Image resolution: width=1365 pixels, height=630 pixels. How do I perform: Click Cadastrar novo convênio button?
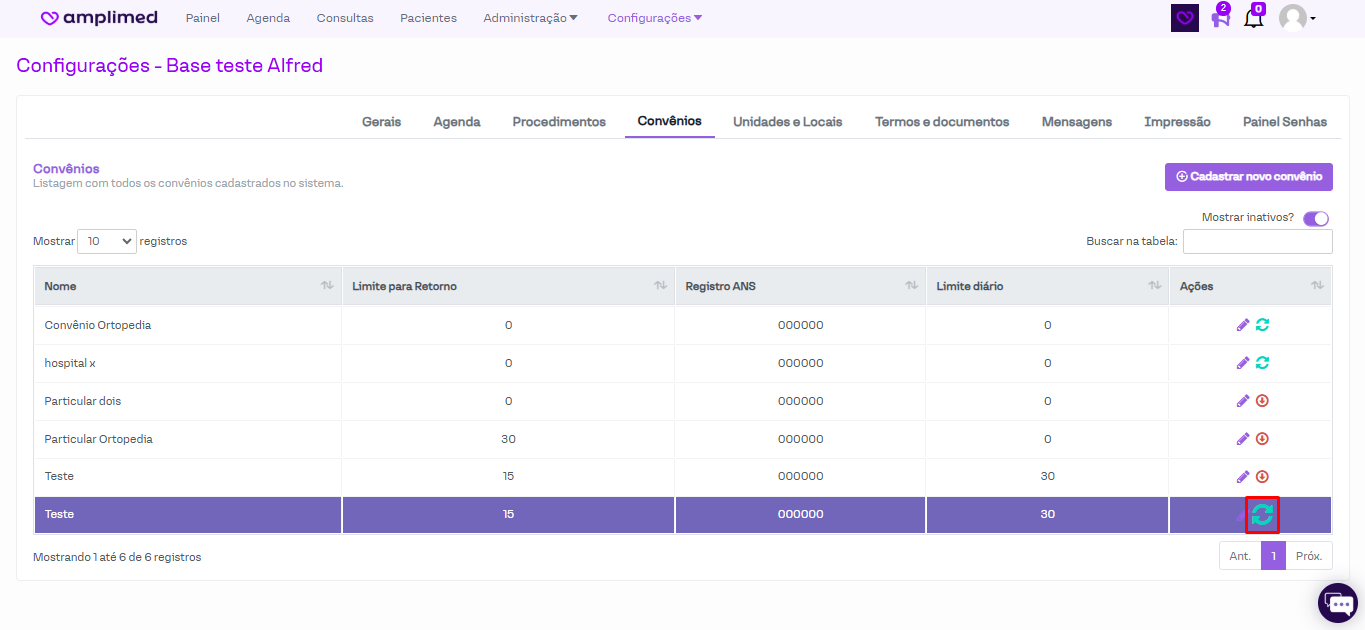coord(1248,177)
